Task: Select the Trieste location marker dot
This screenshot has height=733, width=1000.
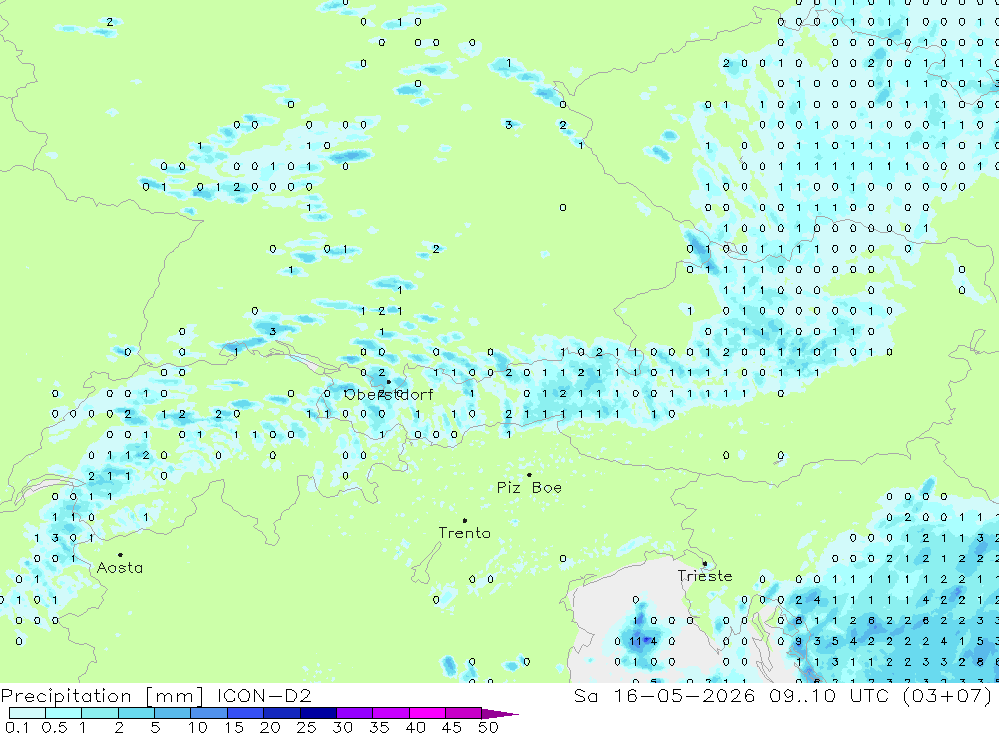Action: pos(705,563)
